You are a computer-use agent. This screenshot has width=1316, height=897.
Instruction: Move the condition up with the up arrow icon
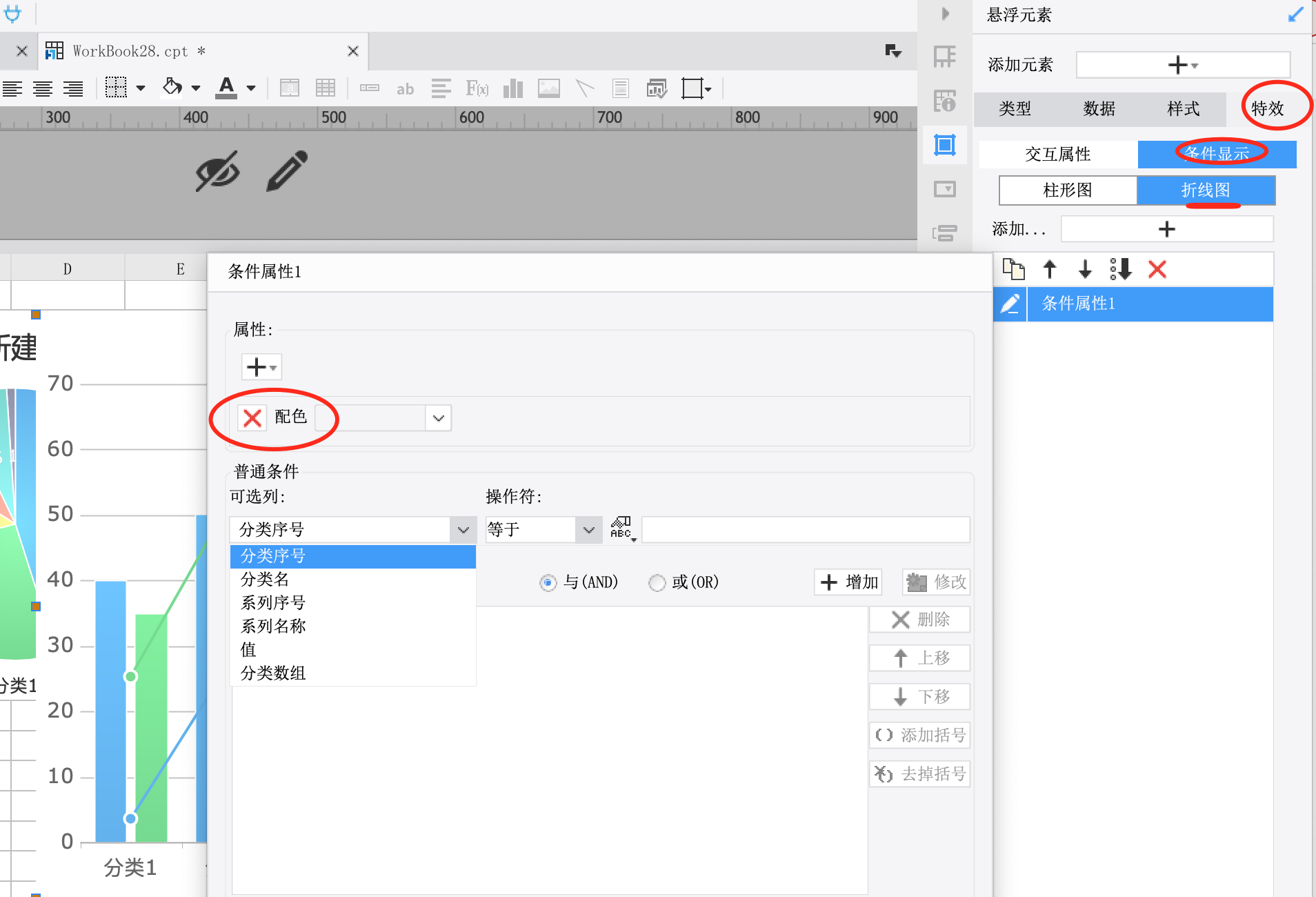pos(1050,269)
